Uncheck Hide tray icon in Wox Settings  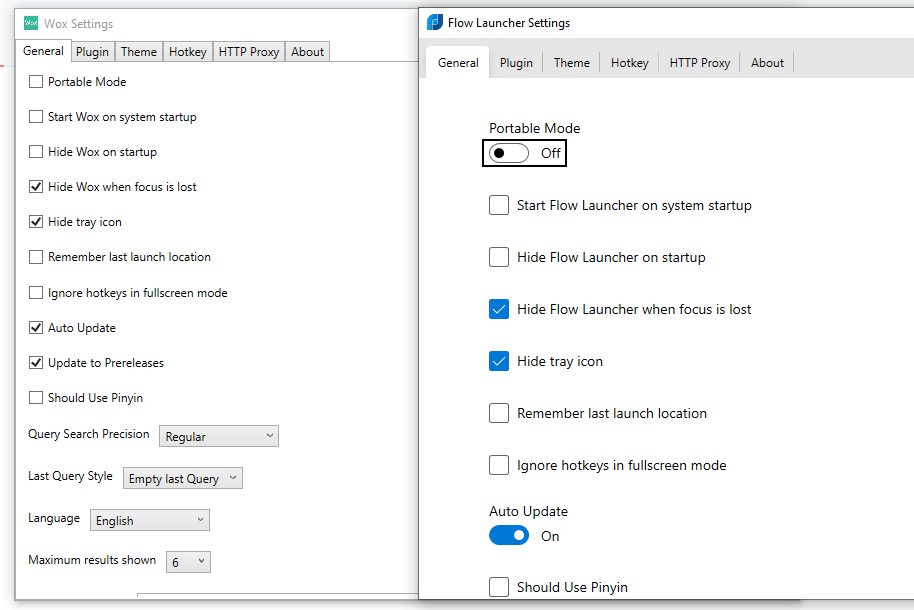pos(36,222)
